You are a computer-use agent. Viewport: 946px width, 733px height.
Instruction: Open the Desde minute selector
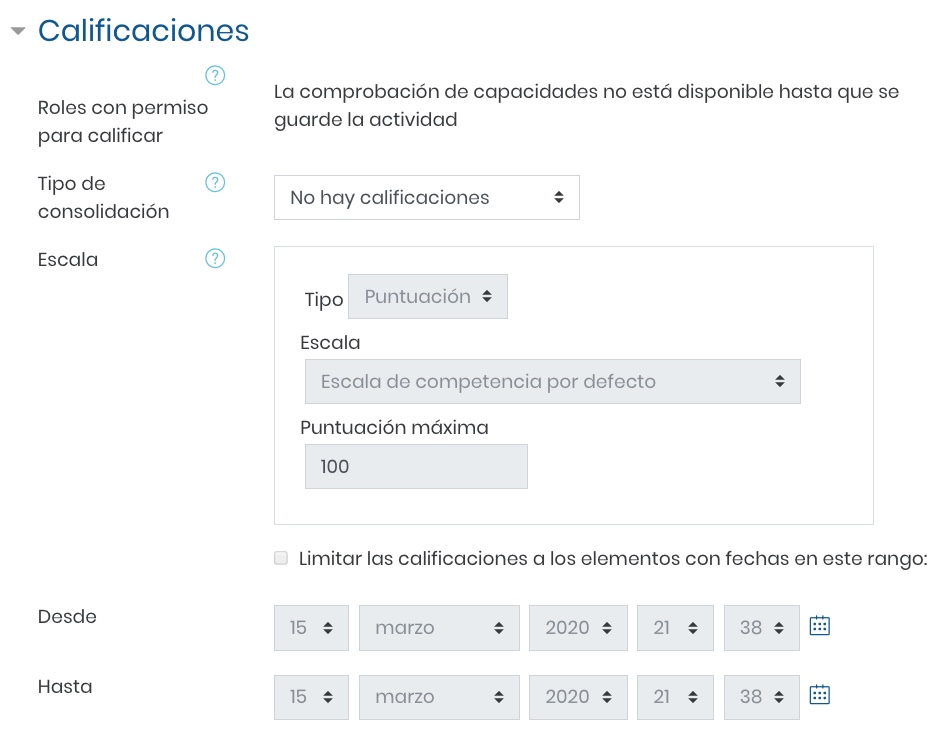click(x=761, y=628)
